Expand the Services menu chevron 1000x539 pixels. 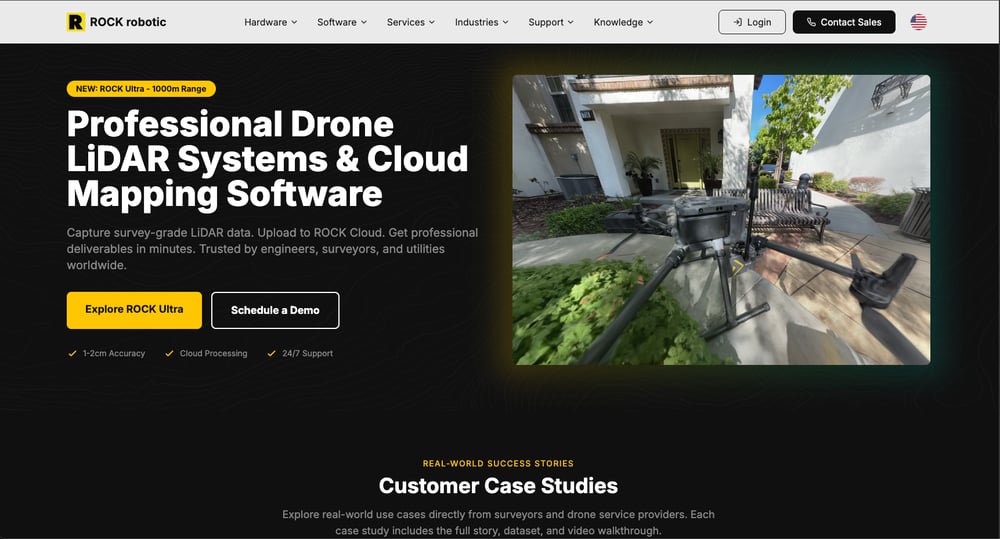[x=431, y=22]
